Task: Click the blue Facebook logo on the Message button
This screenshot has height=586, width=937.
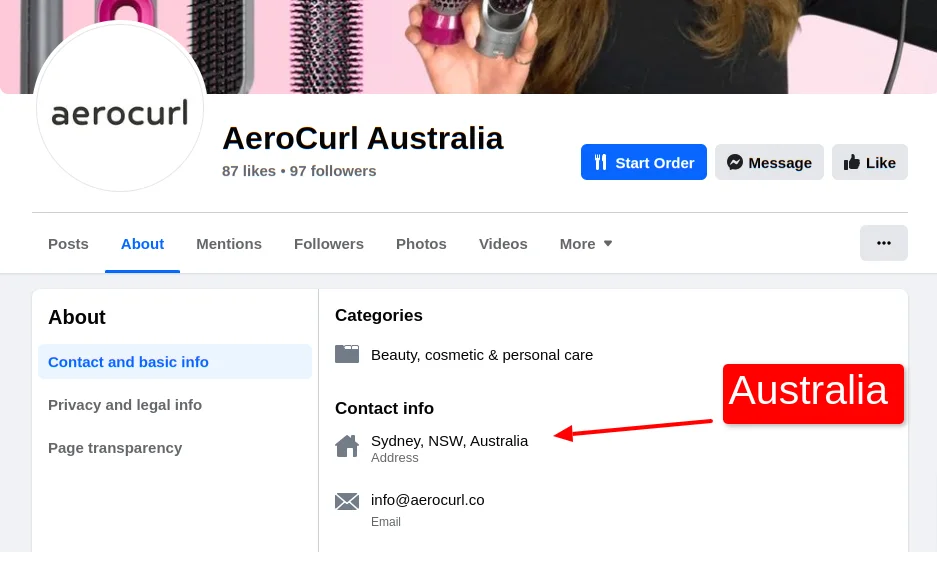Action: coord(734,162)
